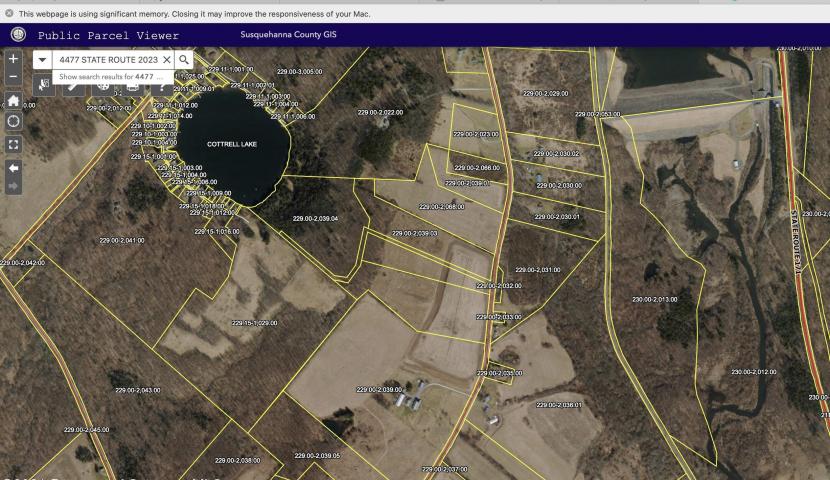
Task: Select parcel 229.00-2,037.00
Action: (445, 469)
